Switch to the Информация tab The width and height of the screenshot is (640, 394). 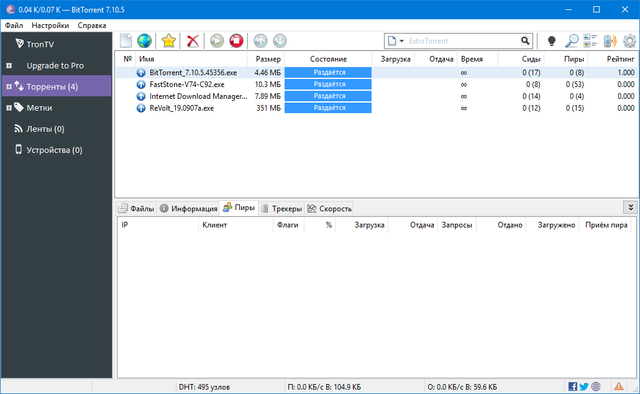[x=189, y=209]
